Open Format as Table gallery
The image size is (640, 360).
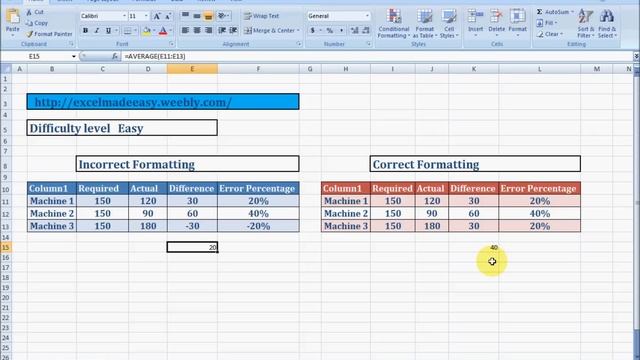(424, 24)
